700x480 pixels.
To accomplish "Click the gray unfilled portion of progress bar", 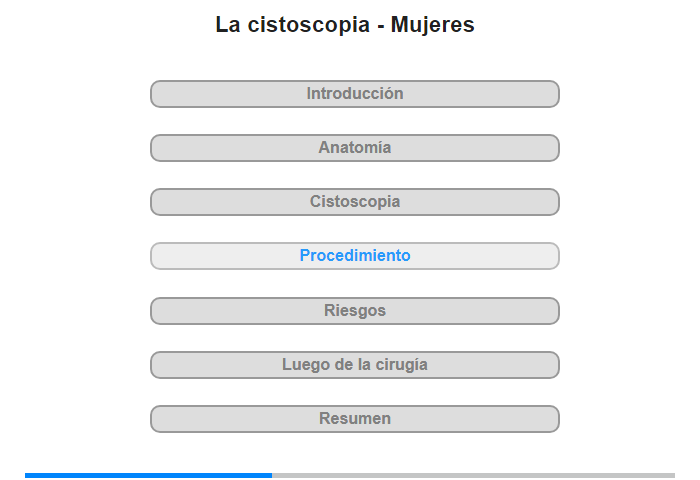I will point(473,476).
